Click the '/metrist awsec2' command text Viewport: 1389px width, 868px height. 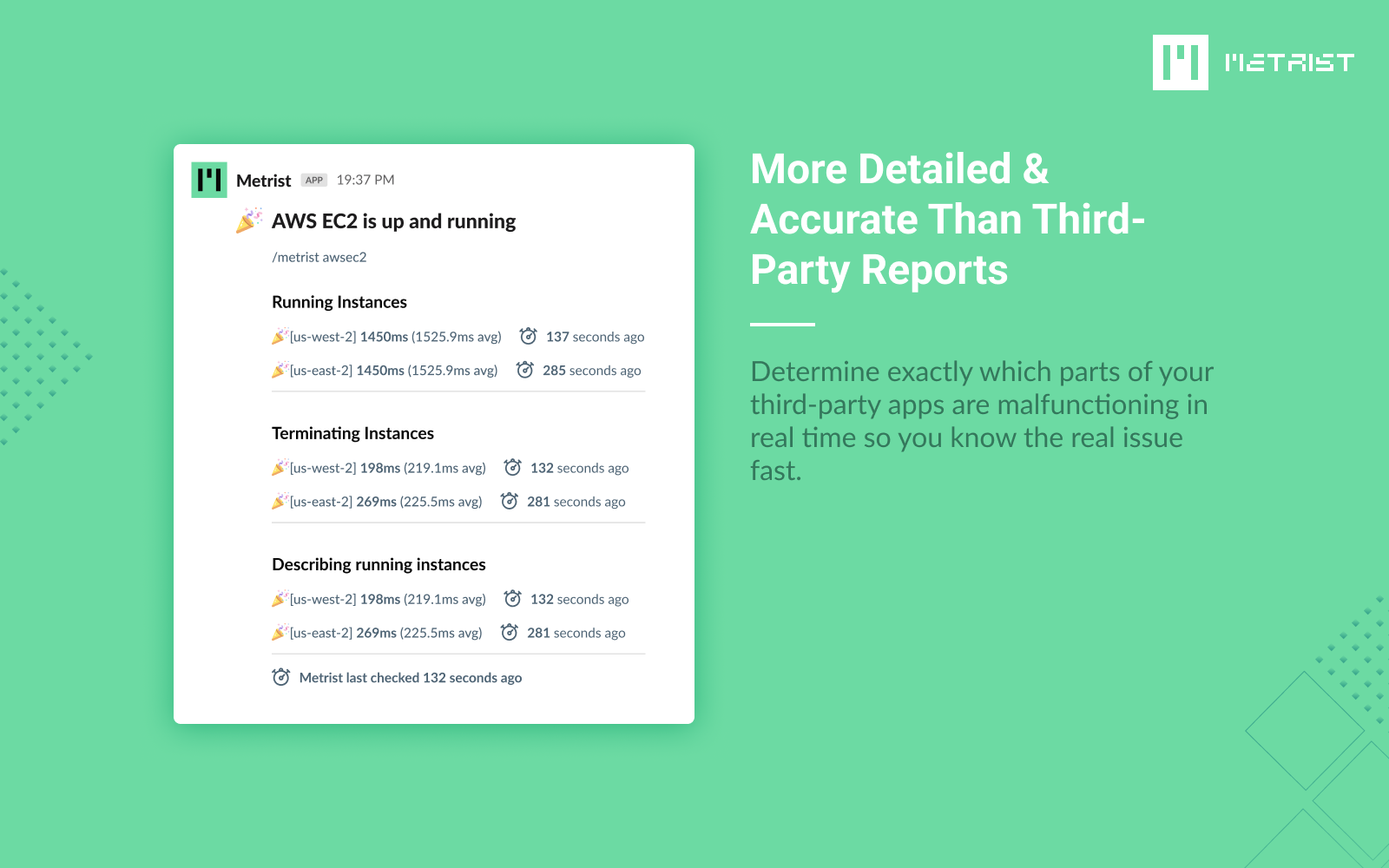tap(319, 257)
